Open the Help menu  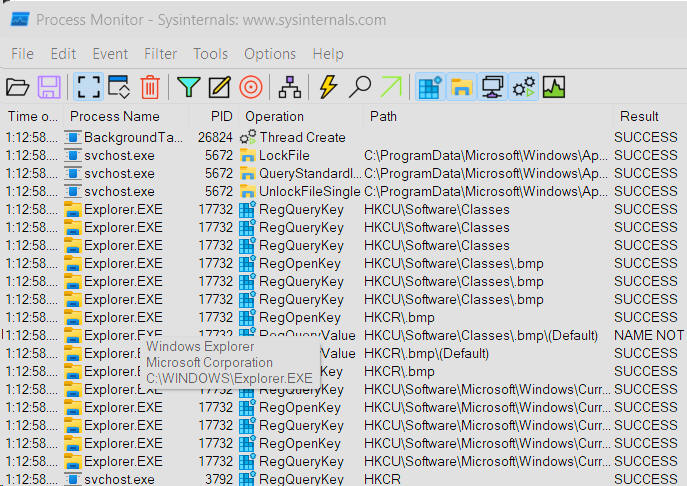pyautogui.click(x=328, y=54)
